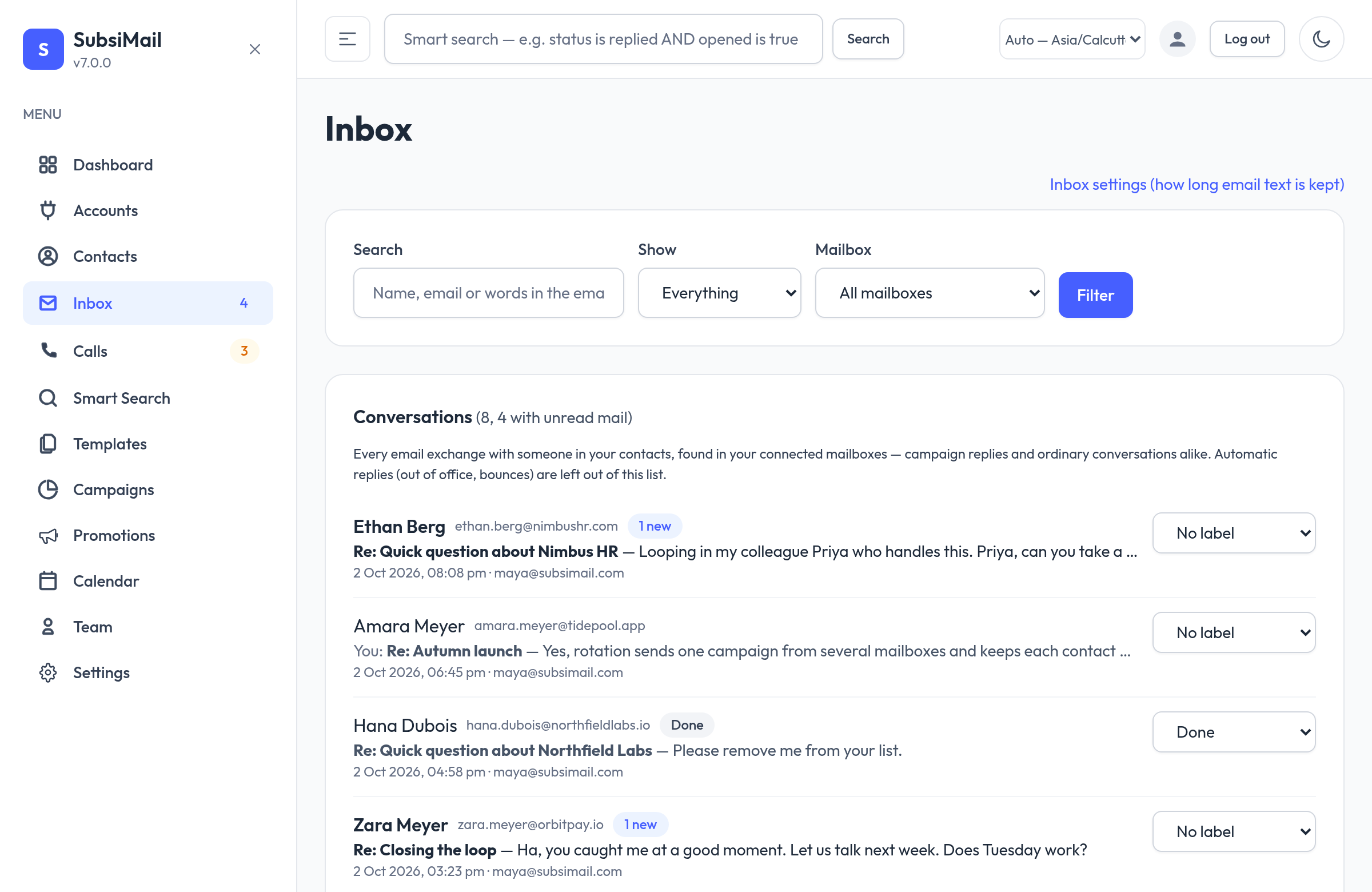Go to Dashboard menu item
The image size is (1372, 892).
[147, 165]
